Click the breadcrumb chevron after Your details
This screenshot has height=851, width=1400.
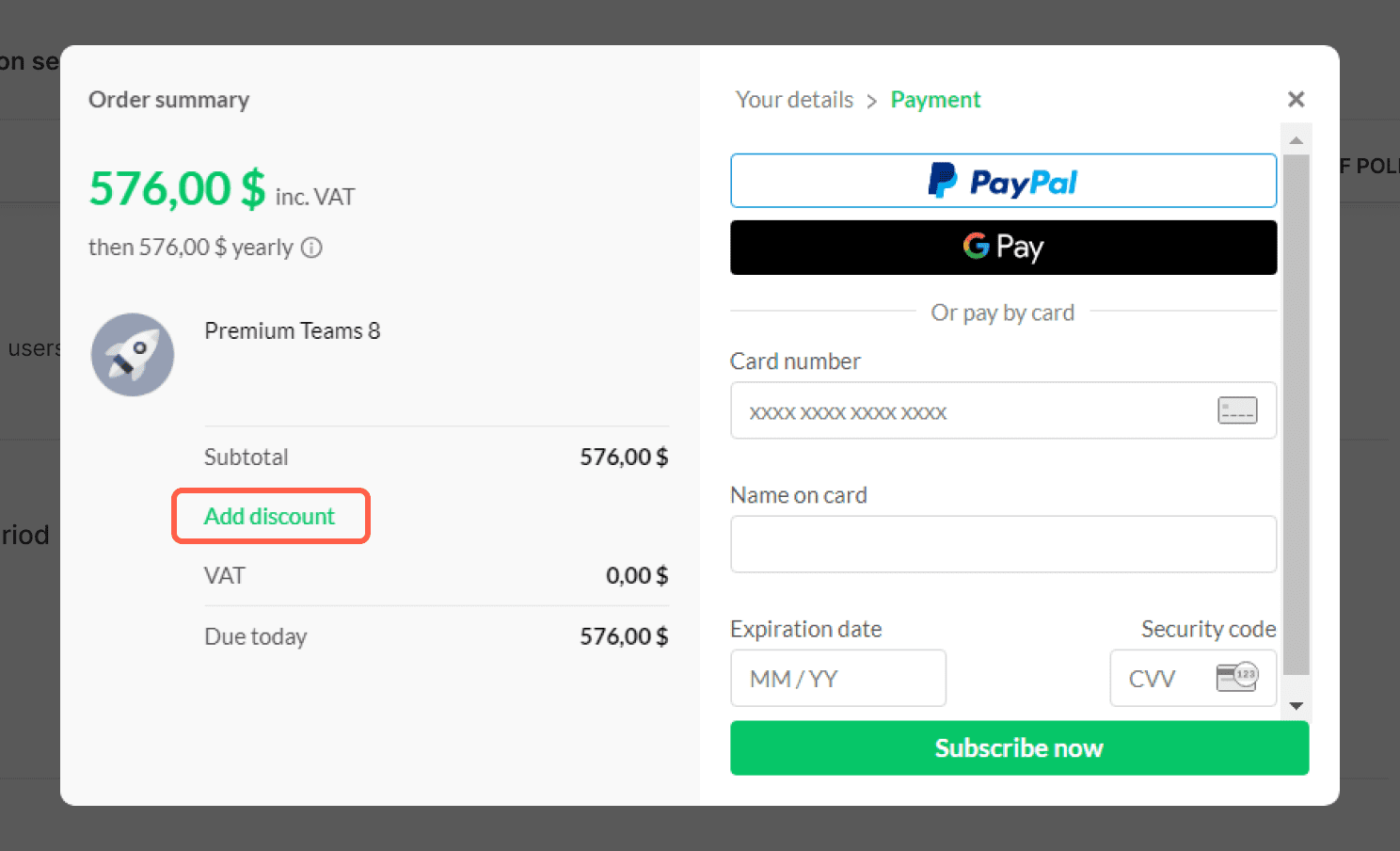point(871,101)
